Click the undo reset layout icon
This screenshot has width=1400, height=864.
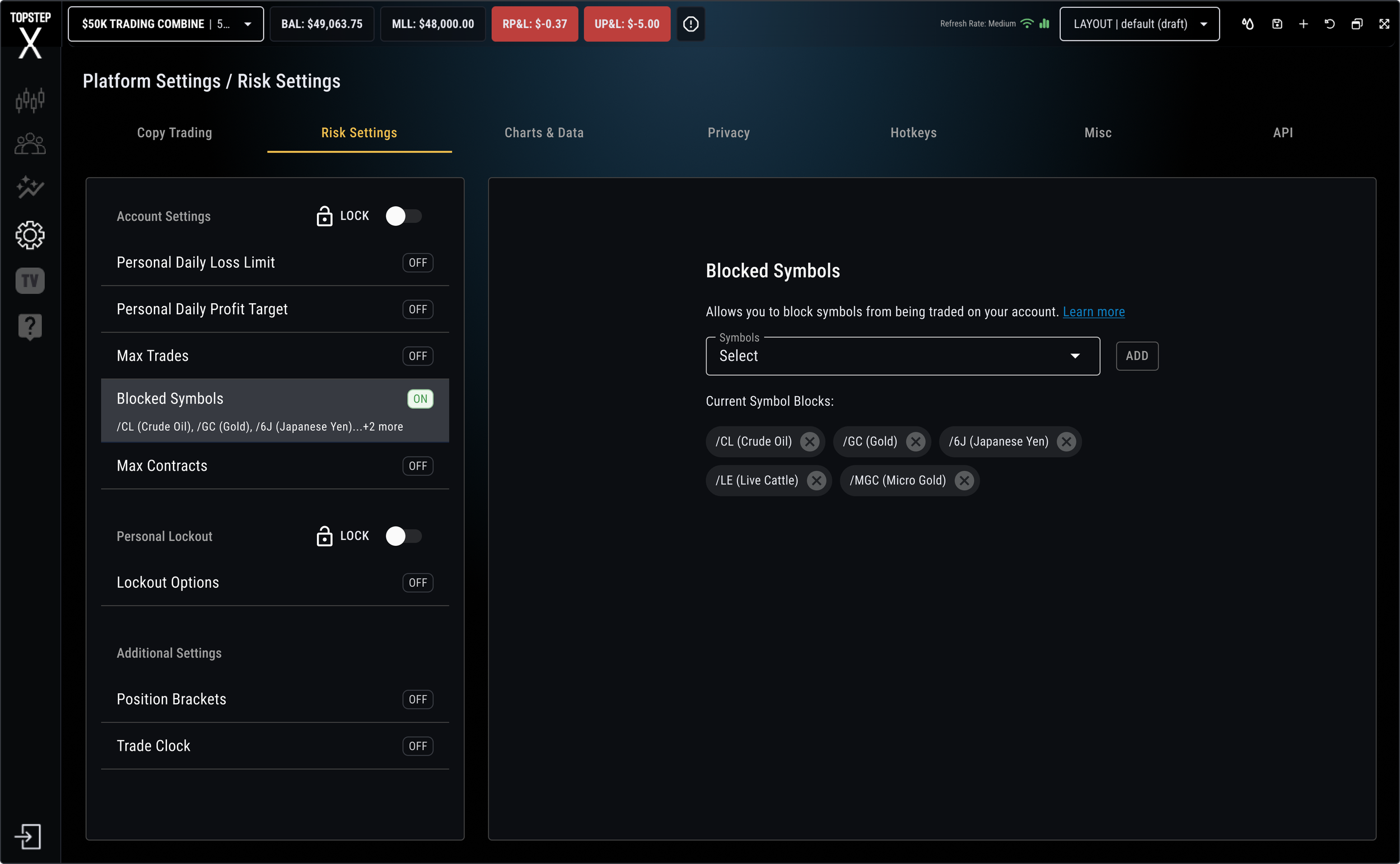[x=1330, y=24]
